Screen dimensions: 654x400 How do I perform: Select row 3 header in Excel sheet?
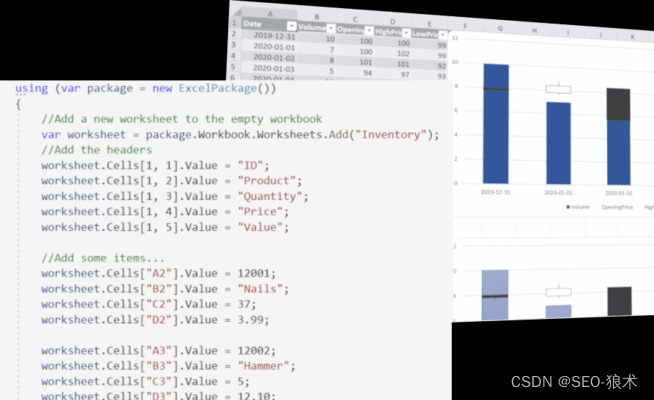(234, 45)
